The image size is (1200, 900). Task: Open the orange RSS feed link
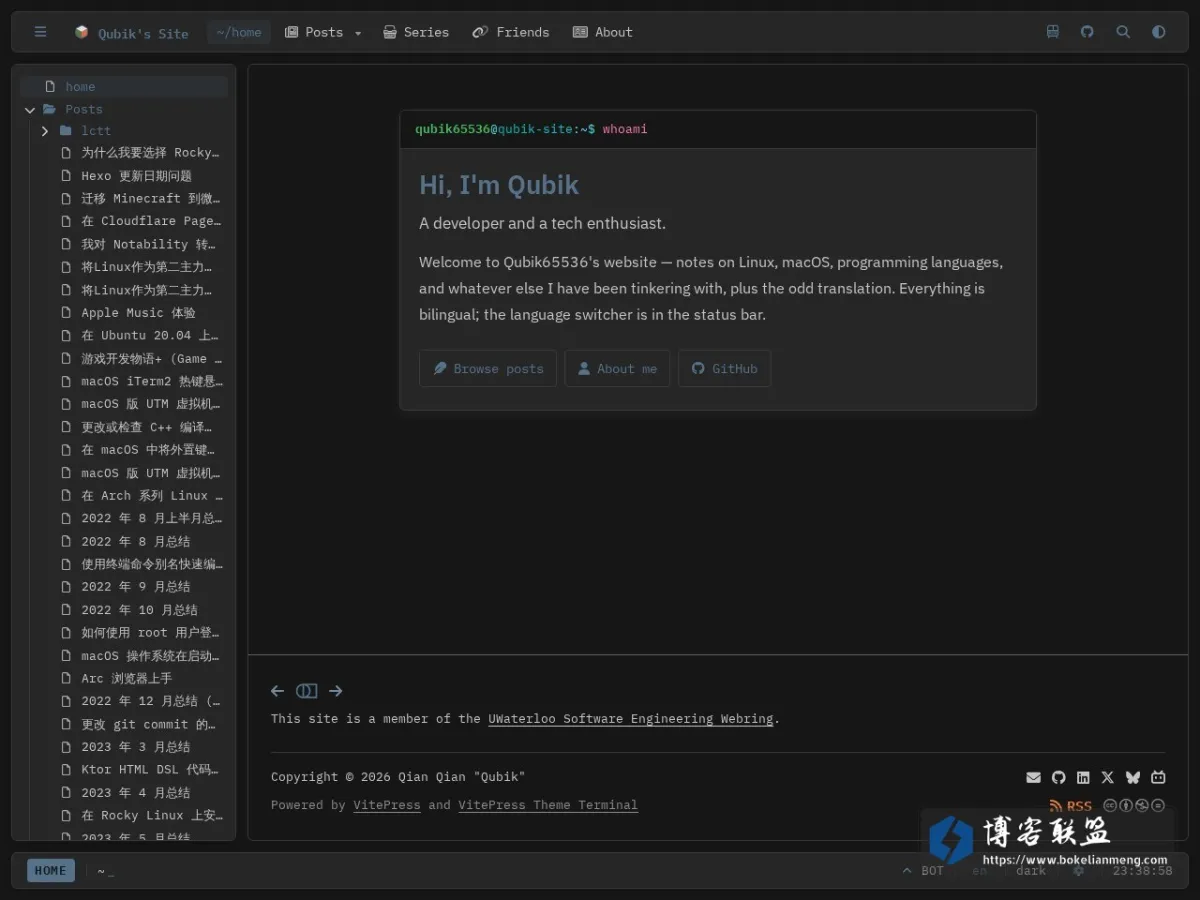click(x=1070, y=806)
